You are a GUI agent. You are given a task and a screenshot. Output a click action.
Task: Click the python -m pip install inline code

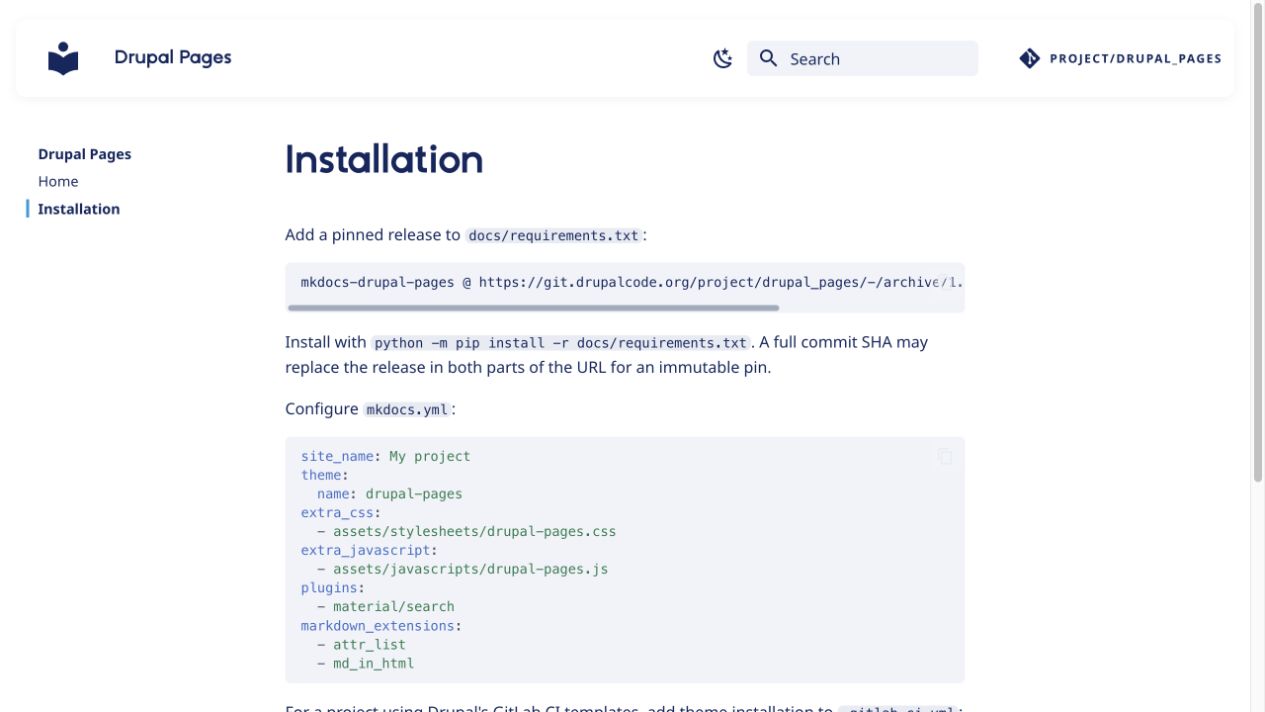(560, 343)
